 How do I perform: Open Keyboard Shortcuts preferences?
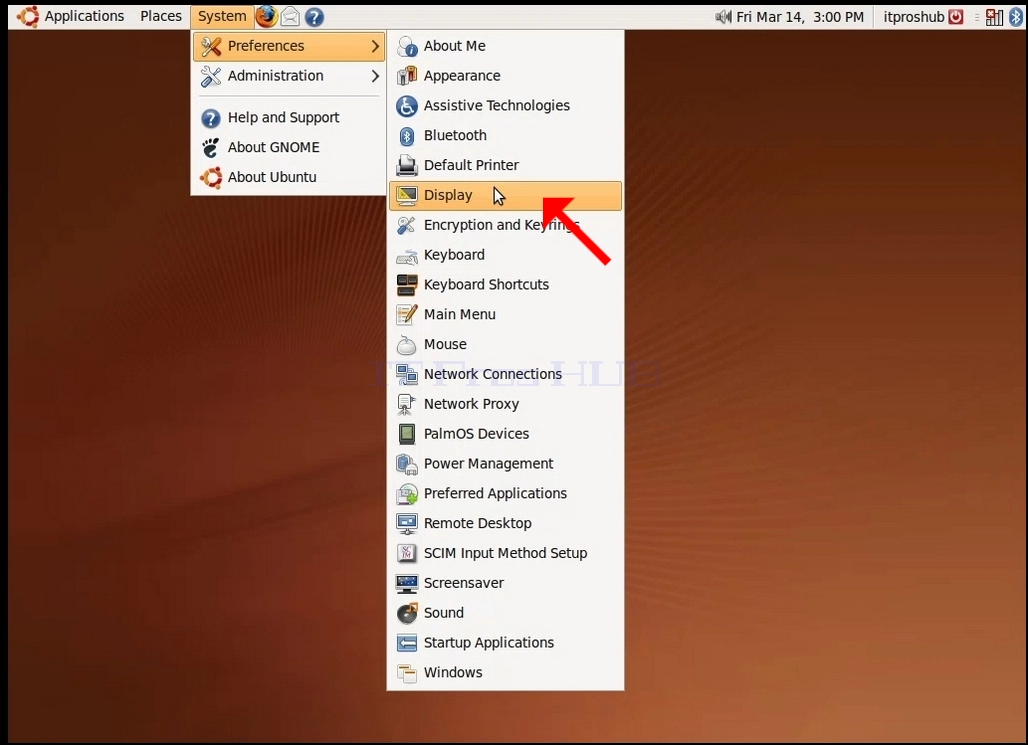(x=505, y=285)
